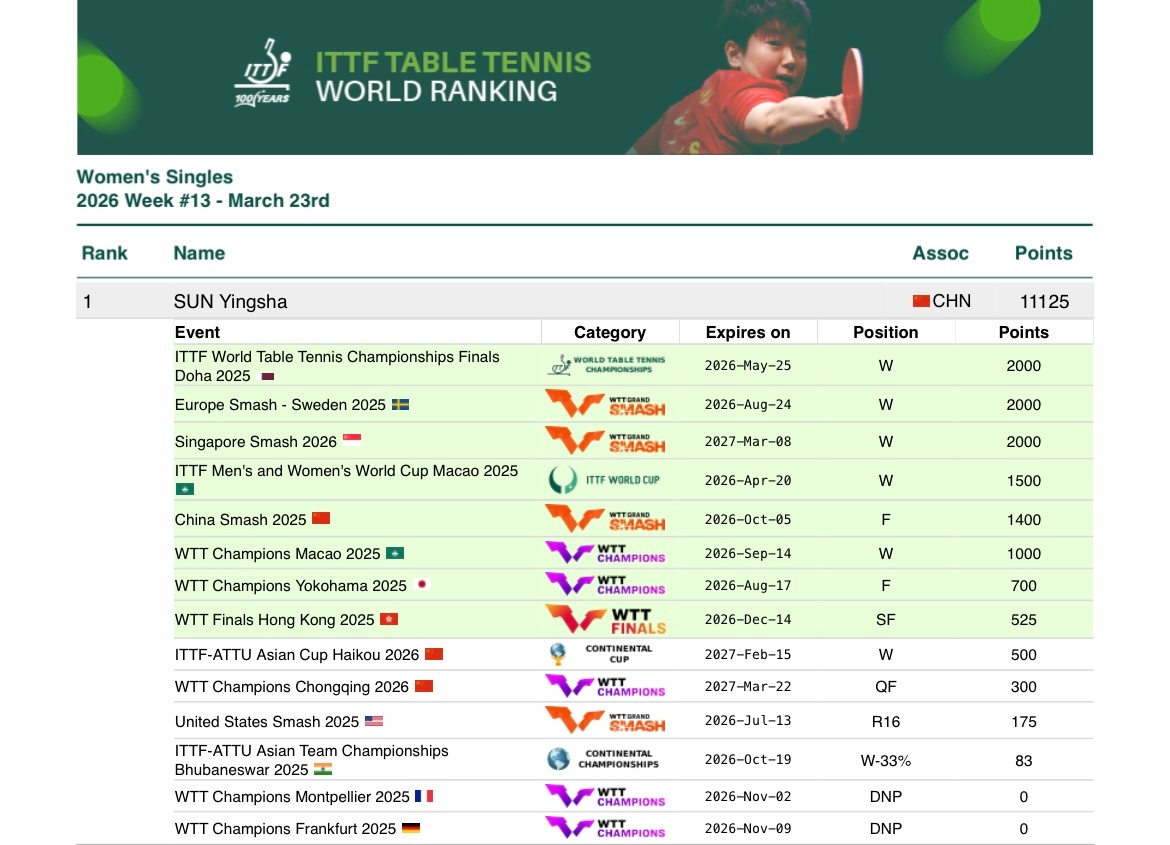The height and width of the screenshot is (845, 1170).
Task: Click the Category sub-table header
Action: [610, 332]
